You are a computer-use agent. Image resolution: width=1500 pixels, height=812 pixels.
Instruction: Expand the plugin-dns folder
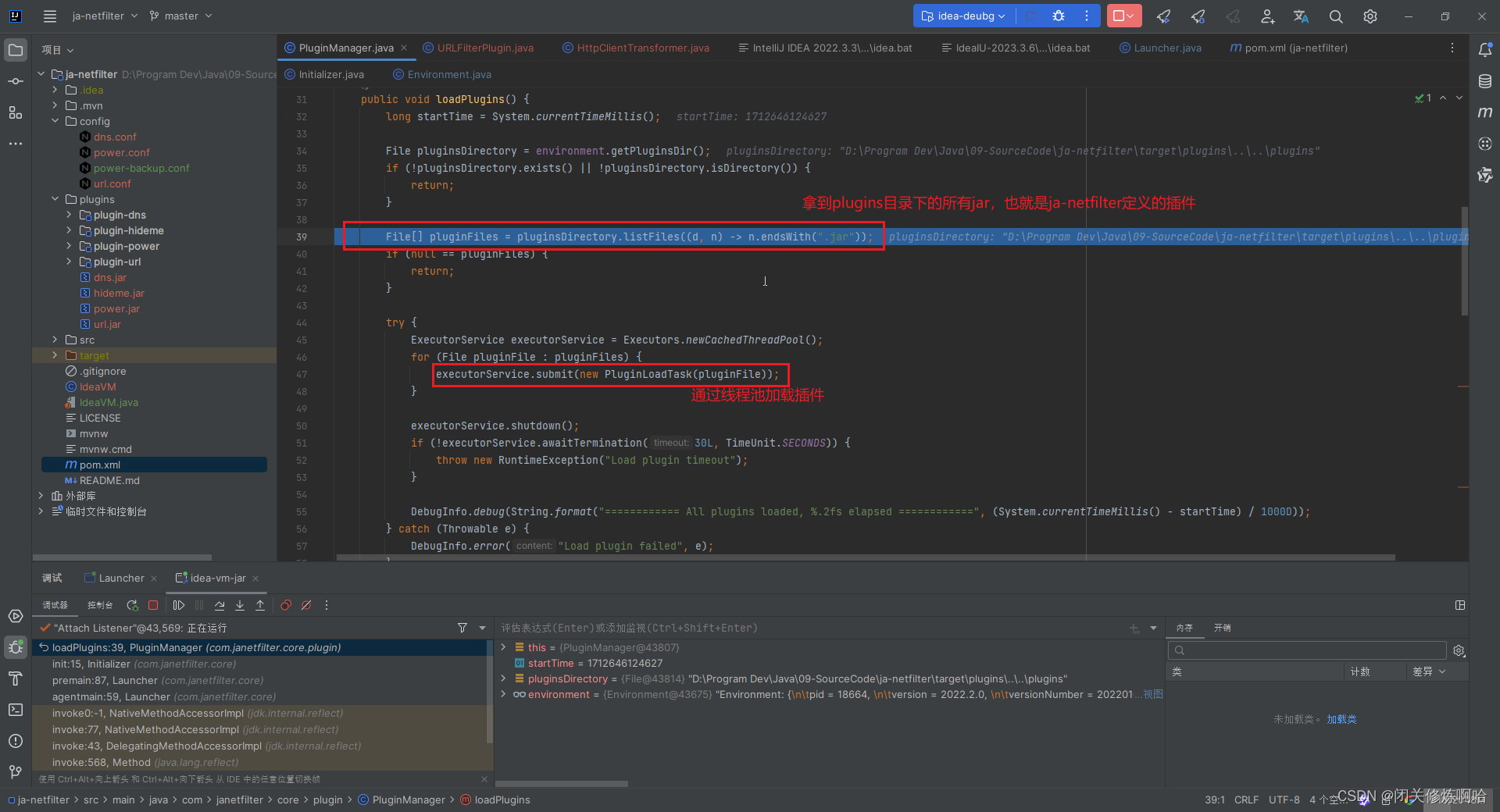point(69,215)
